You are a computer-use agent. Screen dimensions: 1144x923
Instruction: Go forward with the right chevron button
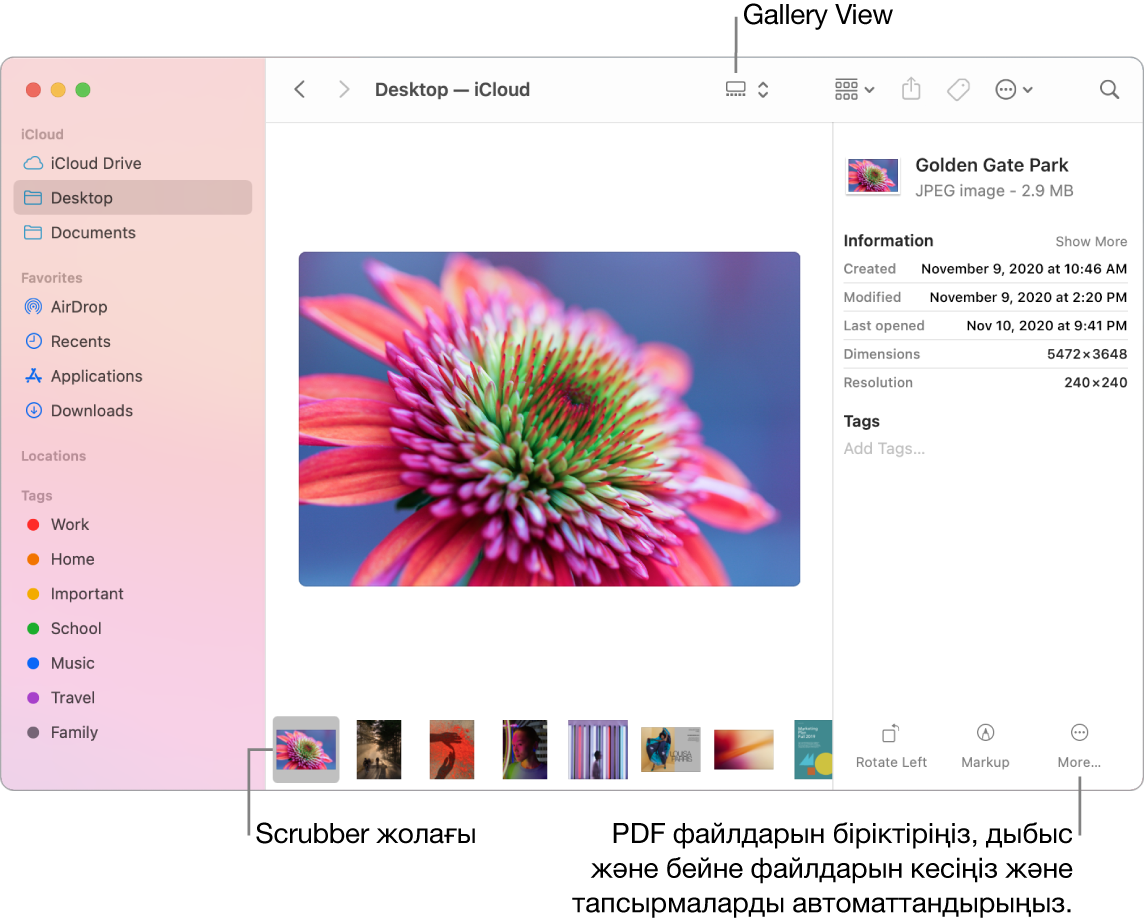click(x=344, y=90)
